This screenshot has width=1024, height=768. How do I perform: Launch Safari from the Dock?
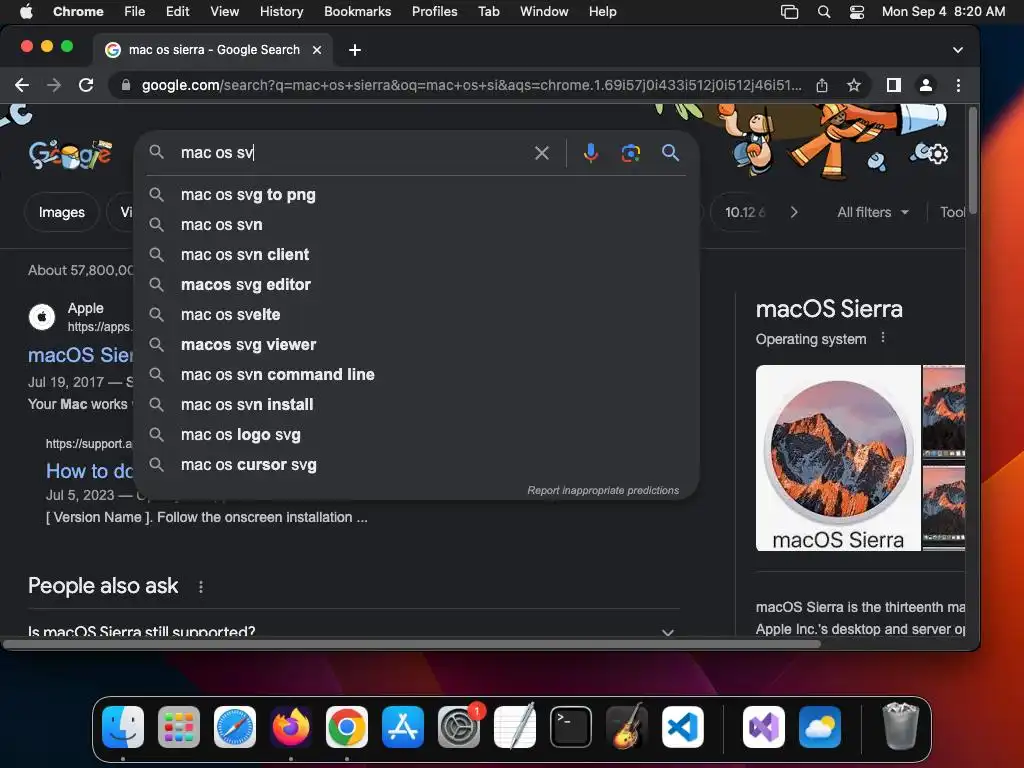pyautogui.click(x=234, y=727)
